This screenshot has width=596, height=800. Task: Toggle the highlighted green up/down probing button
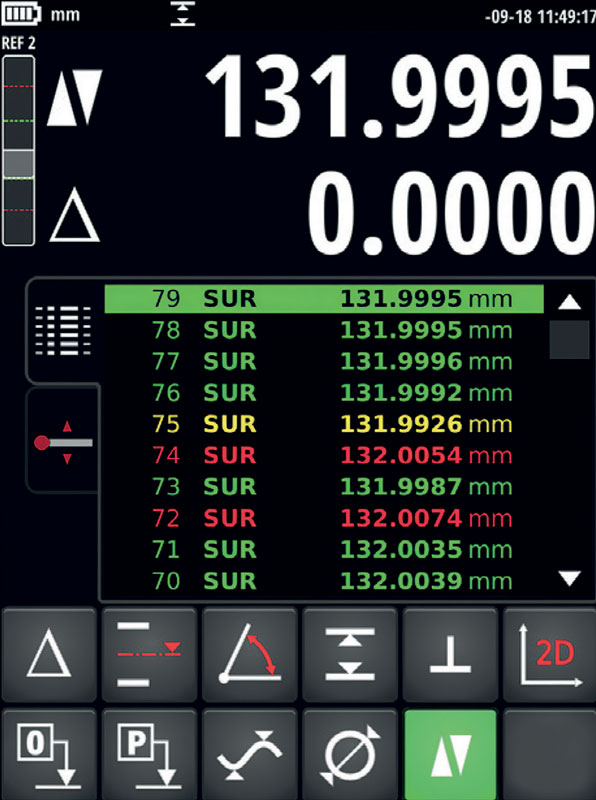coord(450,755)
